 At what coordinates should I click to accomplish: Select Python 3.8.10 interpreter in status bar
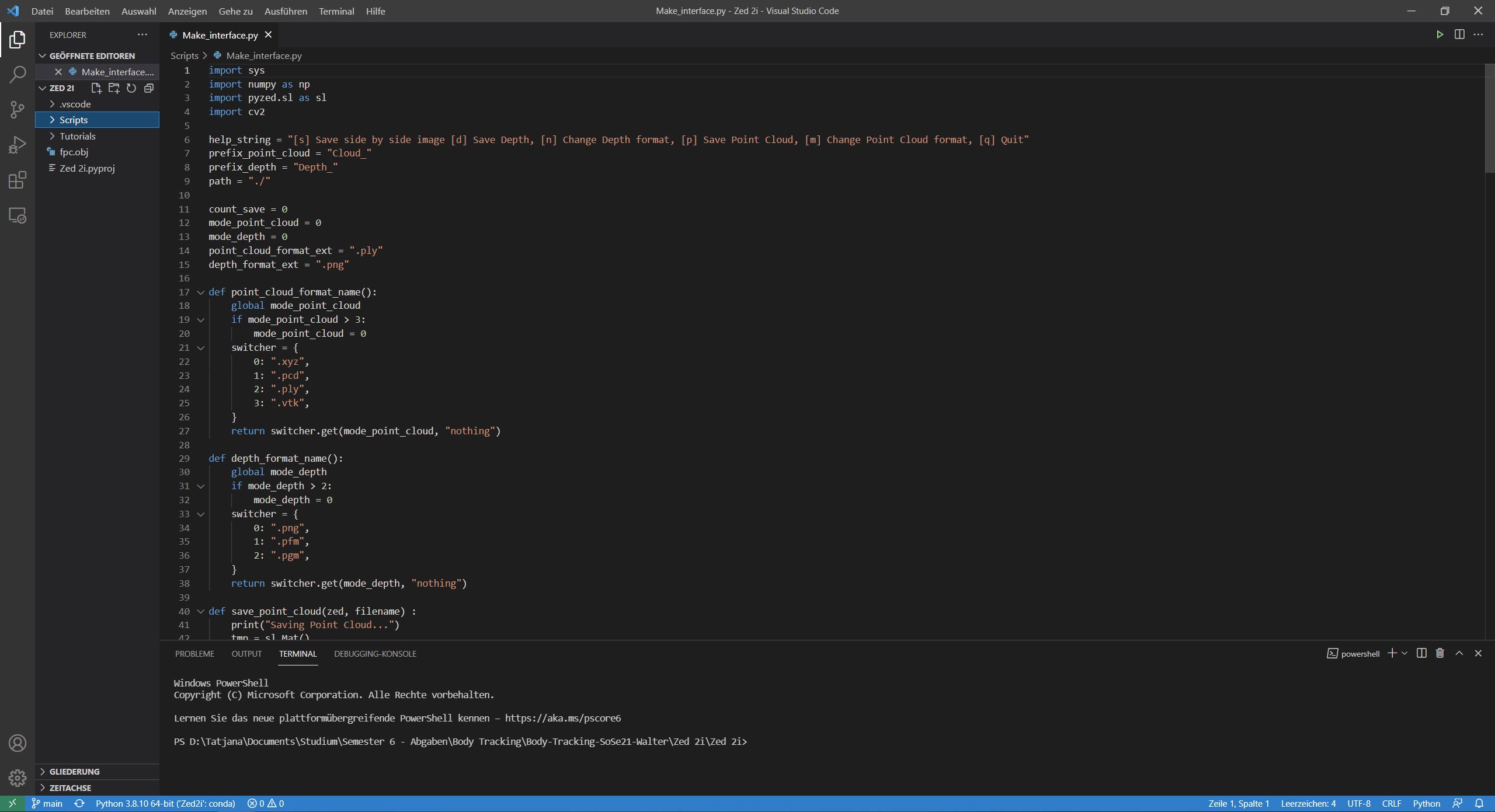(x=165, y=803)
